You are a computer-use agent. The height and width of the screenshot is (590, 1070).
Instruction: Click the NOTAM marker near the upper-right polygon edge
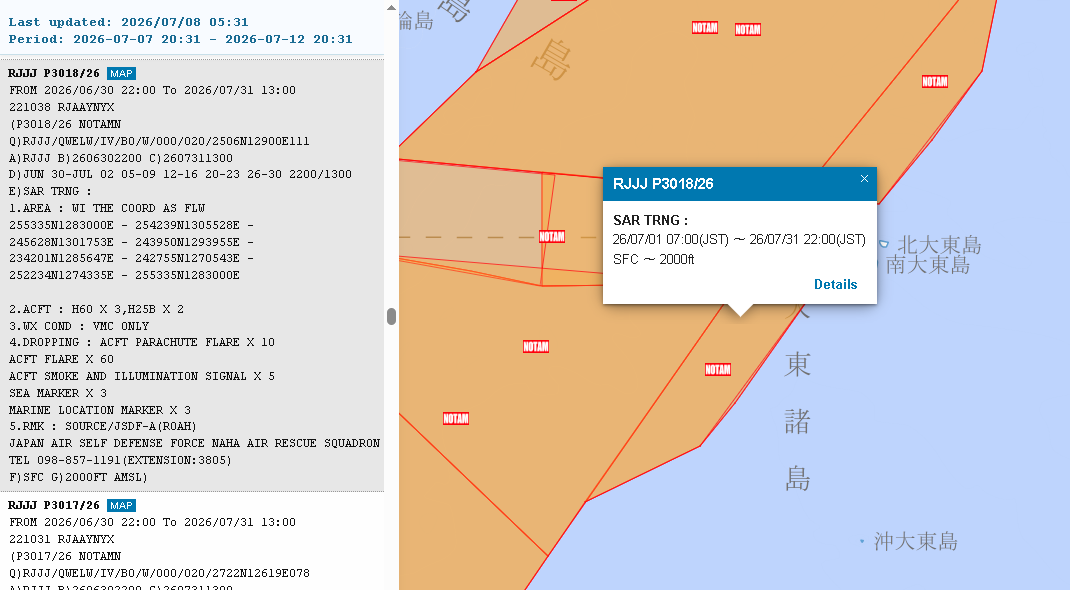935,82
